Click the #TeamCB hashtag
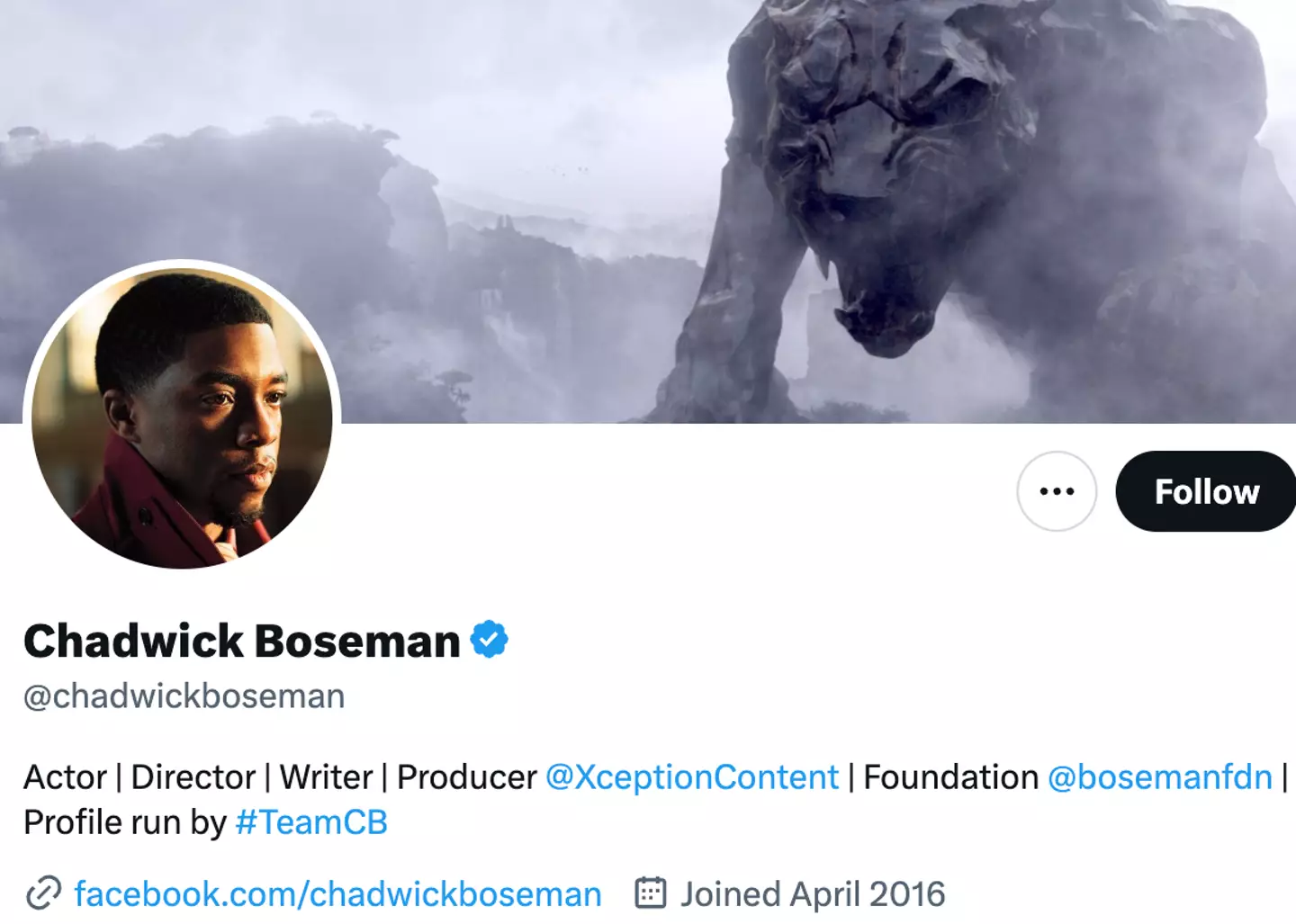The width and height of the screenshot is (1296, 924). point(311,822)
